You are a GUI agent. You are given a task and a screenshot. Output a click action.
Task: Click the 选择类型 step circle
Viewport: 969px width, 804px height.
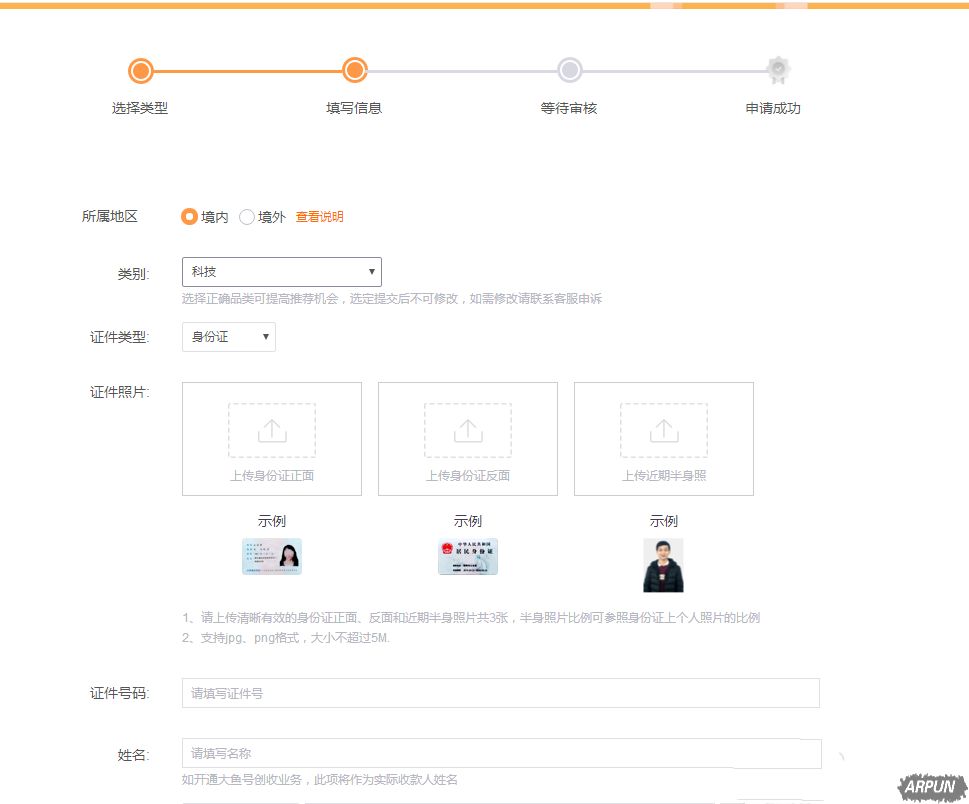pyautogui.click(x=141, y=70)
